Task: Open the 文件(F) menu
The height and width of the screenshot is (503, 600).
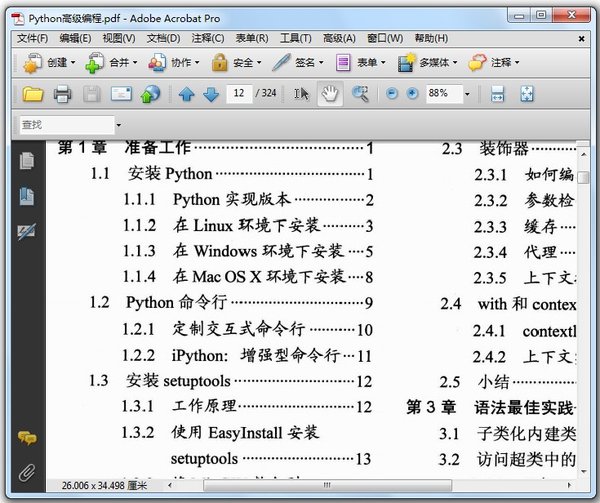Action: 33,38
